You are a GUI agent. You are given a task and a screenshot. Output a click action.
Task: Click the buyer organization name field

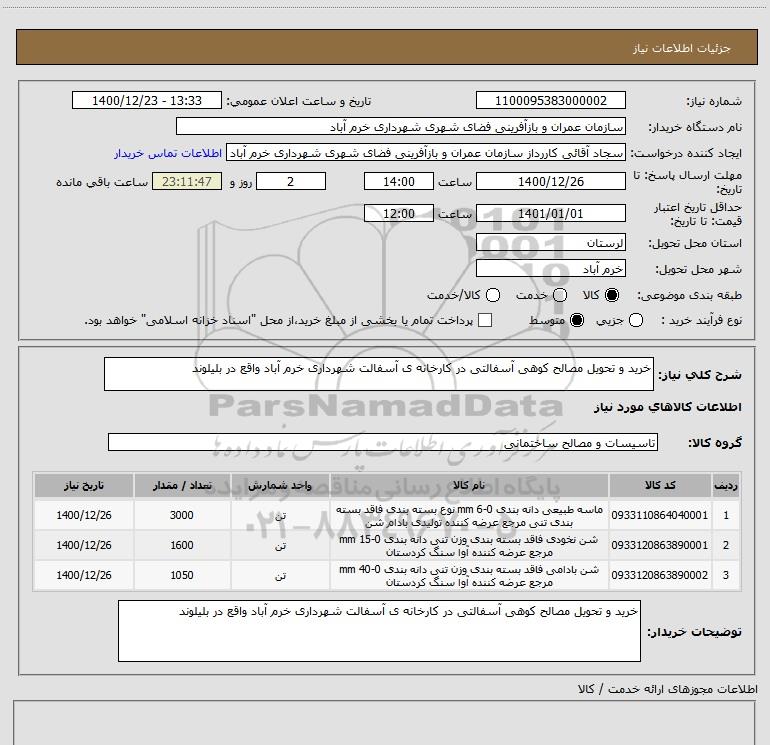(x=401, y=126)
